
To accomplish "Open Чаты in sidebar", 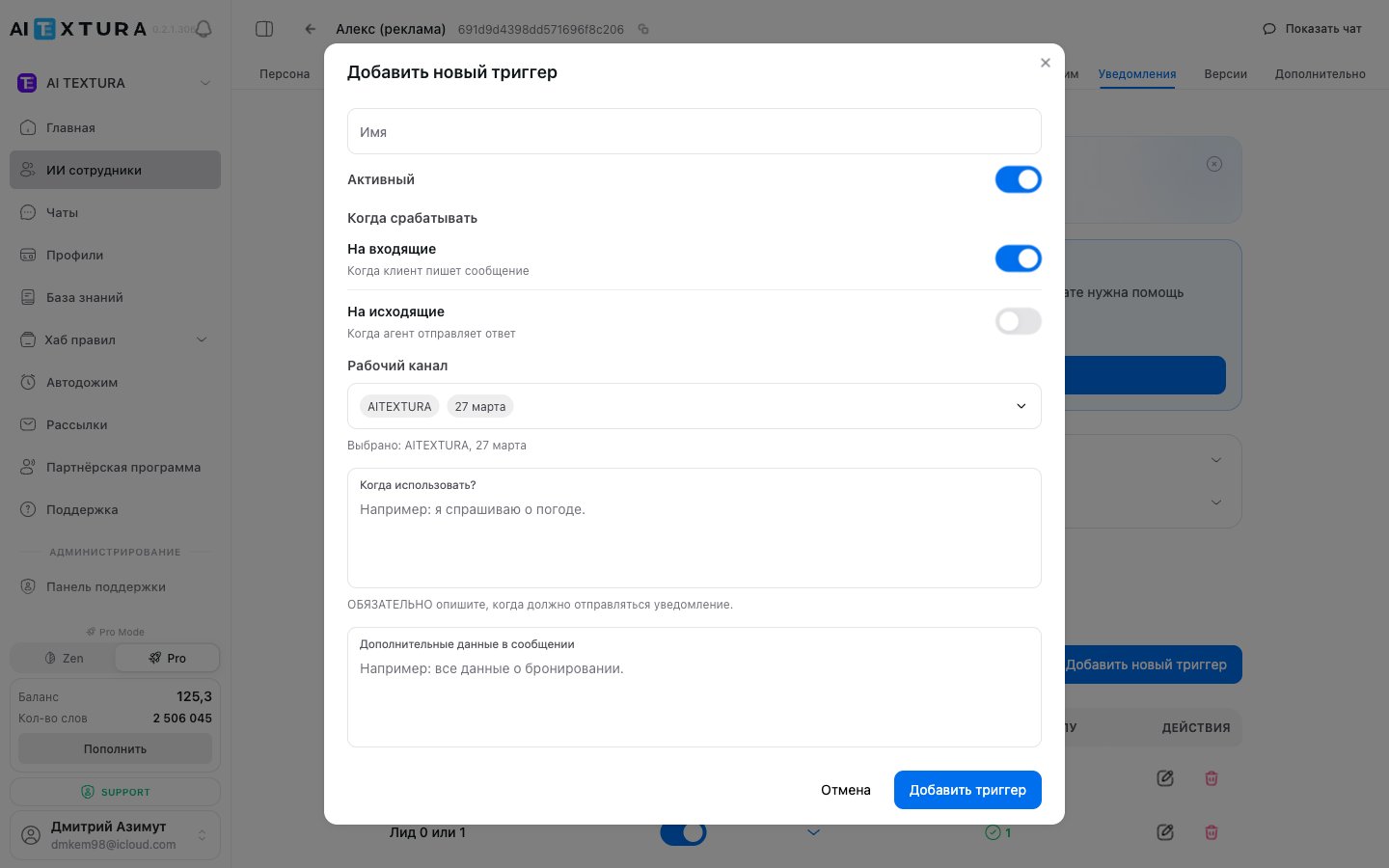I will (116, 212).
